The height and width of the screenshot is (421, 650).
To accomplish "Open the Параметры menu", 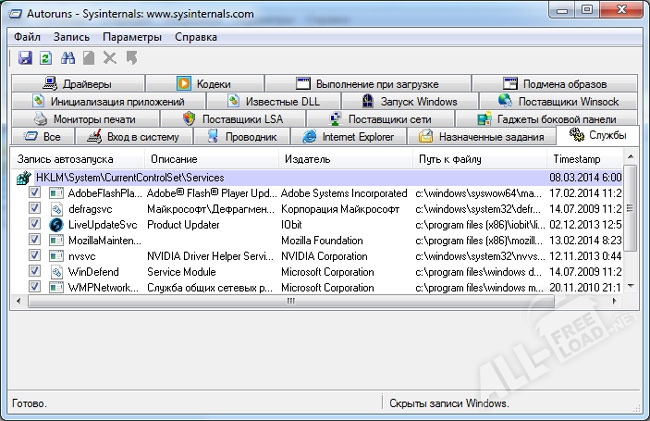I will pyautogui.click(x=131, y=37).
